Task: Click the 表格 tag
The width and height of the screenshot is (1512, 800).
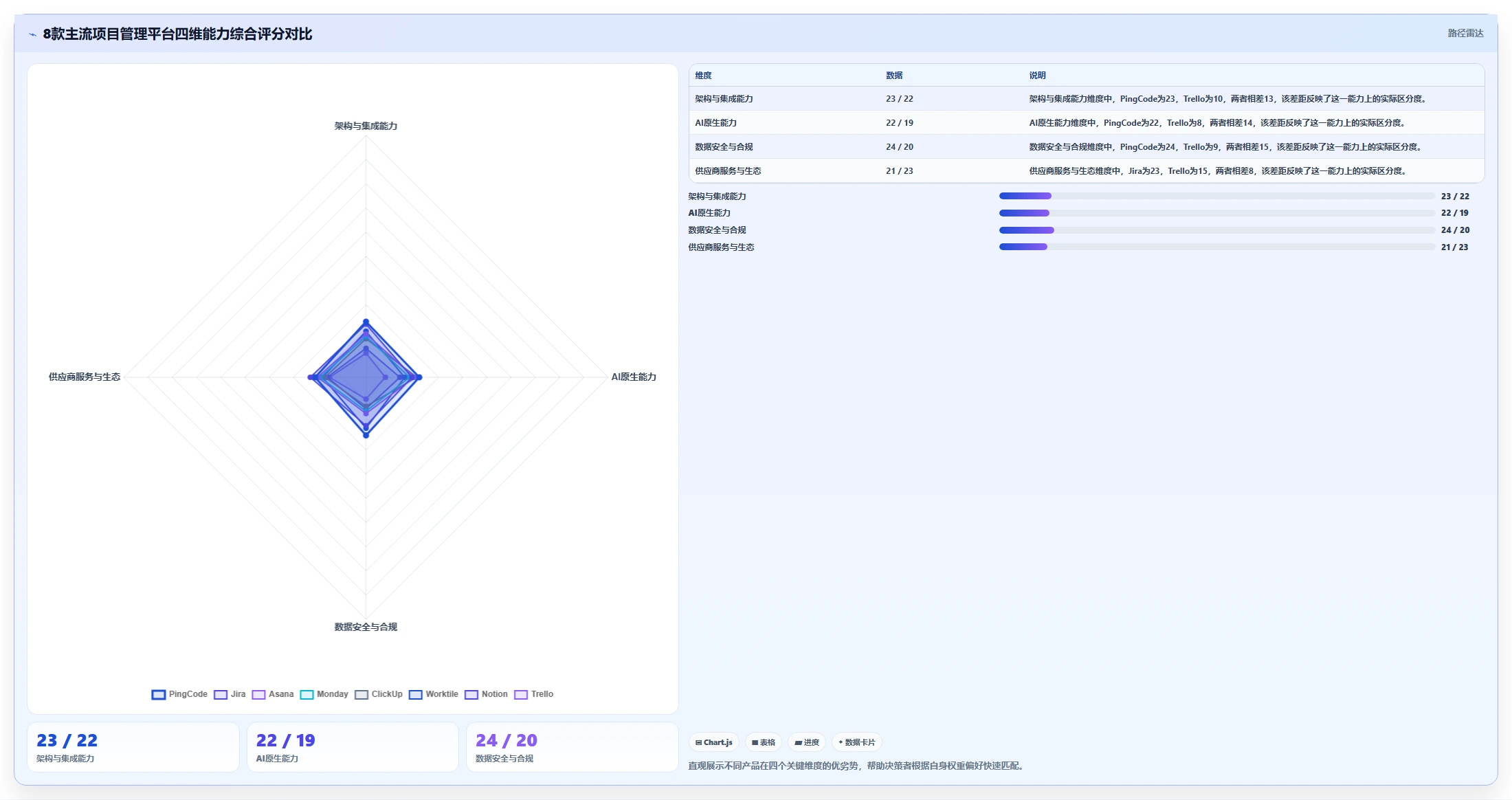Action: click(x=764, y=742)
